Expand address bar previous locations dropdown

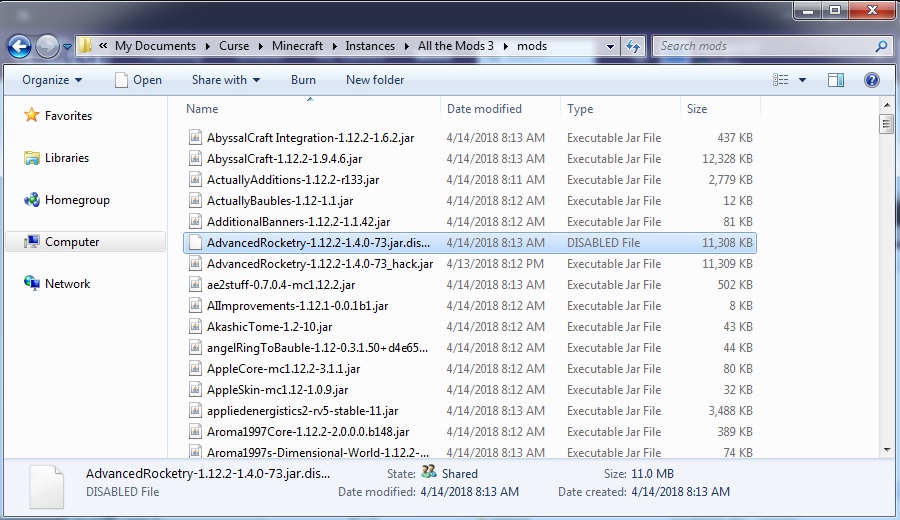pos(610,46)
